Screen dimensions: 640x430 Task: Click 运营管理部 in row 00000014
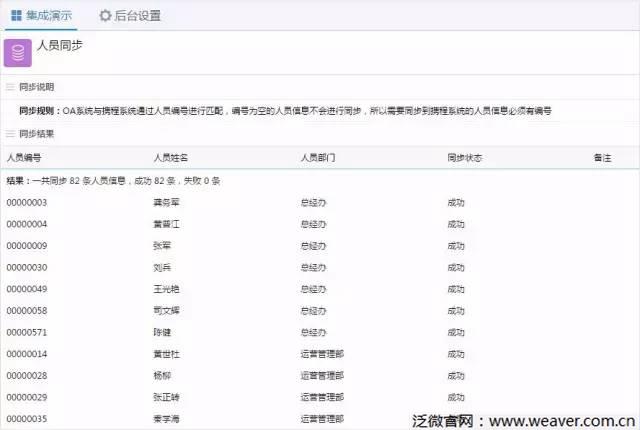tap(322, 354)
